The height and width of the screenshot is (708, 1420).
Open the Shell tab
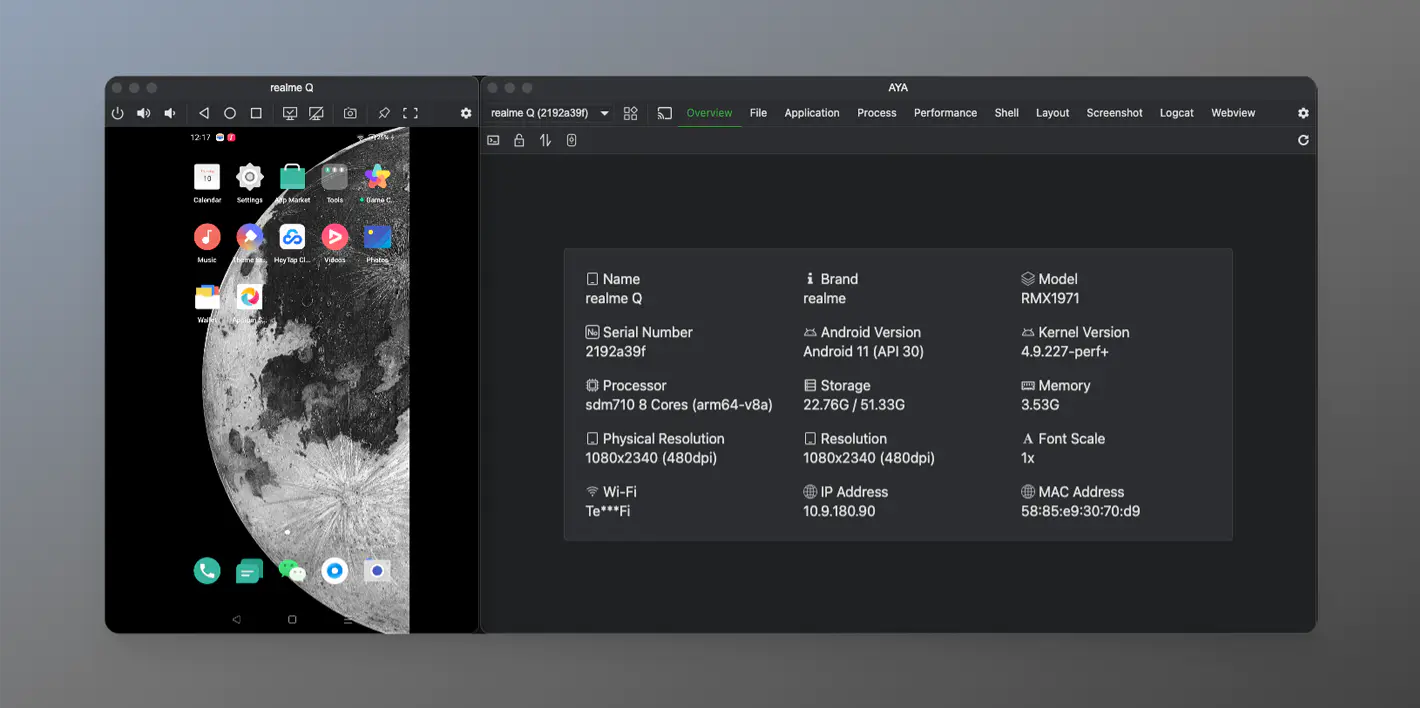1006,113
